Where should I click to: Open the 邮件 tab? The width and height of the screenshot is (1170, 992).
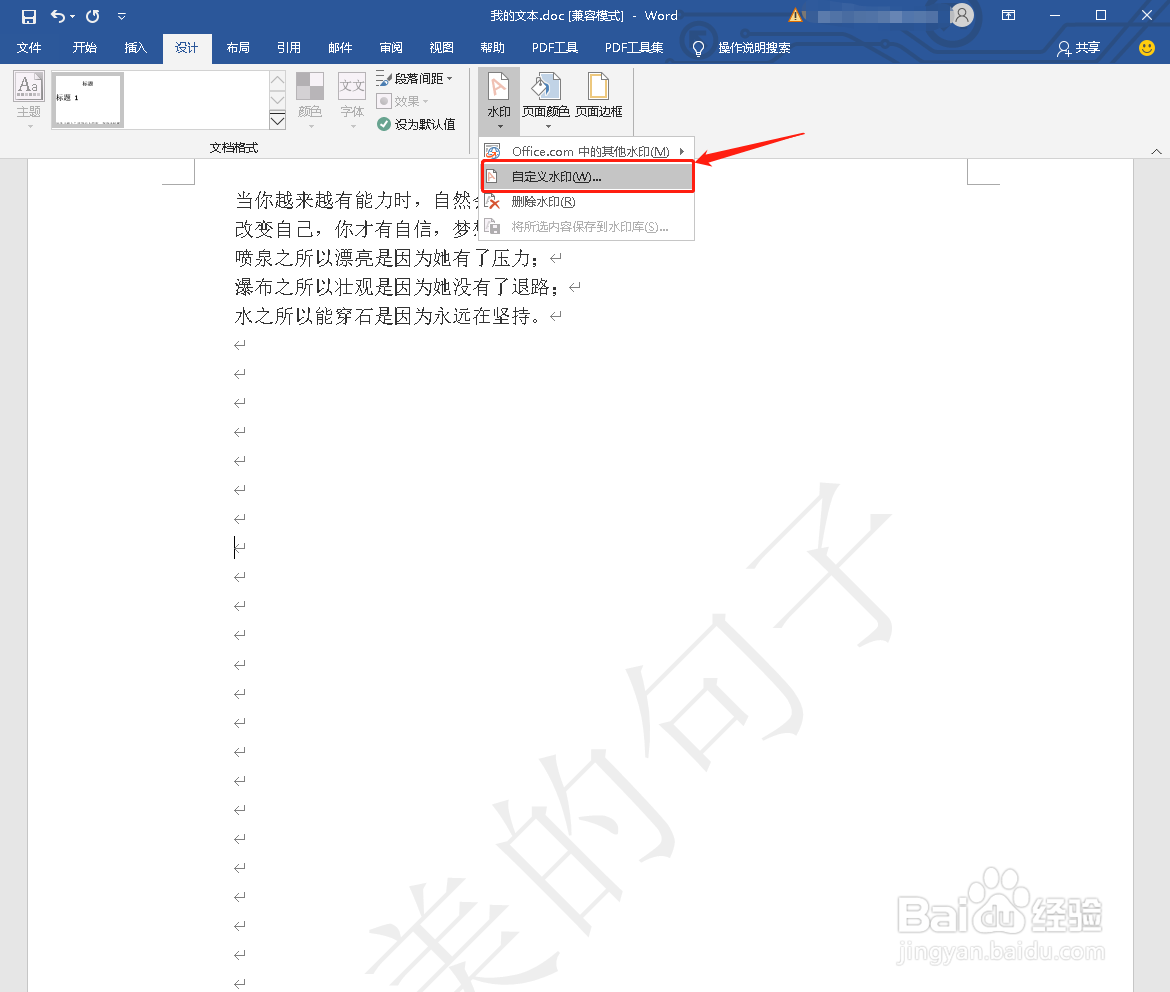[x=340, y=48]
